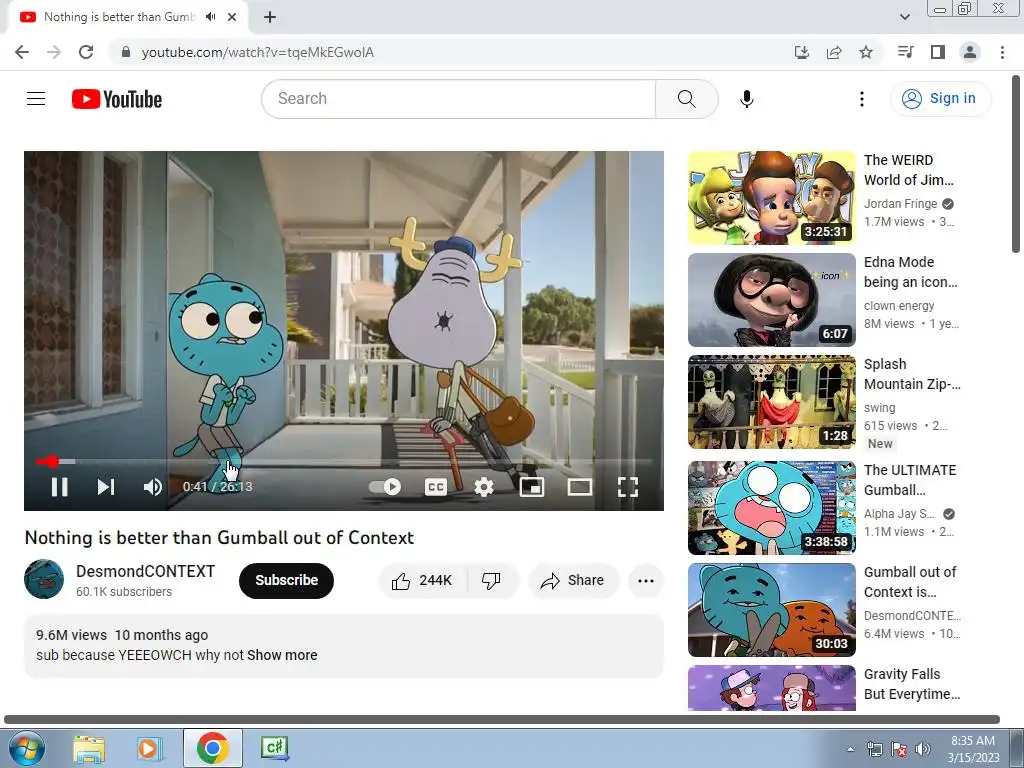Bookmark this page with star

[866, 52]
